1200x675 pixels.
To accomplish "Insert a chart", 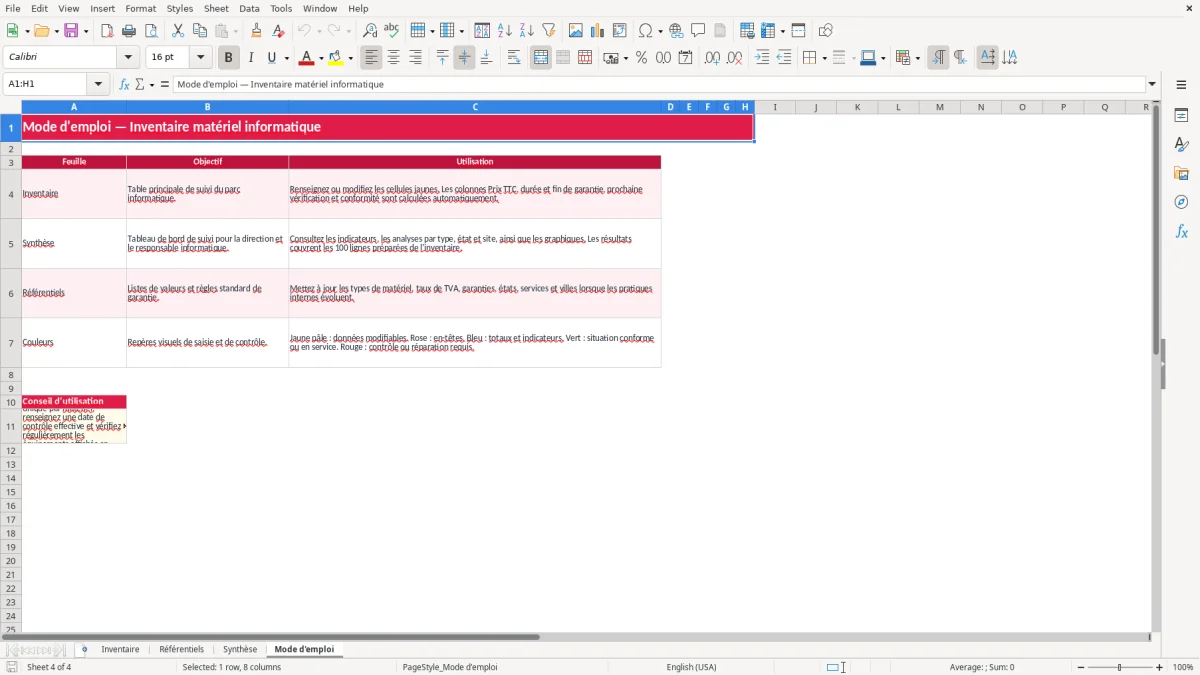I will pyautogui.click(x=598, y=31).
